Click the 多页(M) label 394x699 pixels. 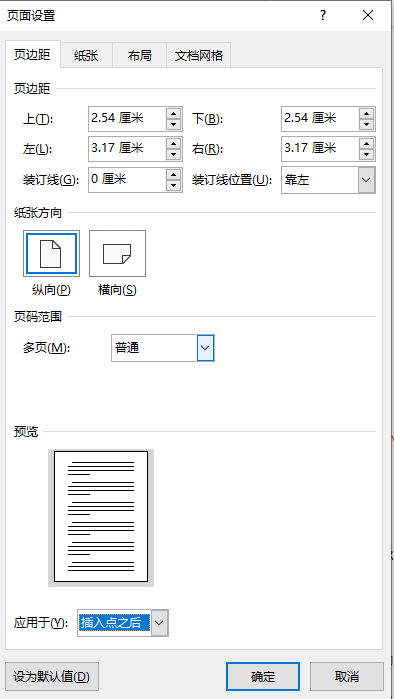tap(47, 348)
